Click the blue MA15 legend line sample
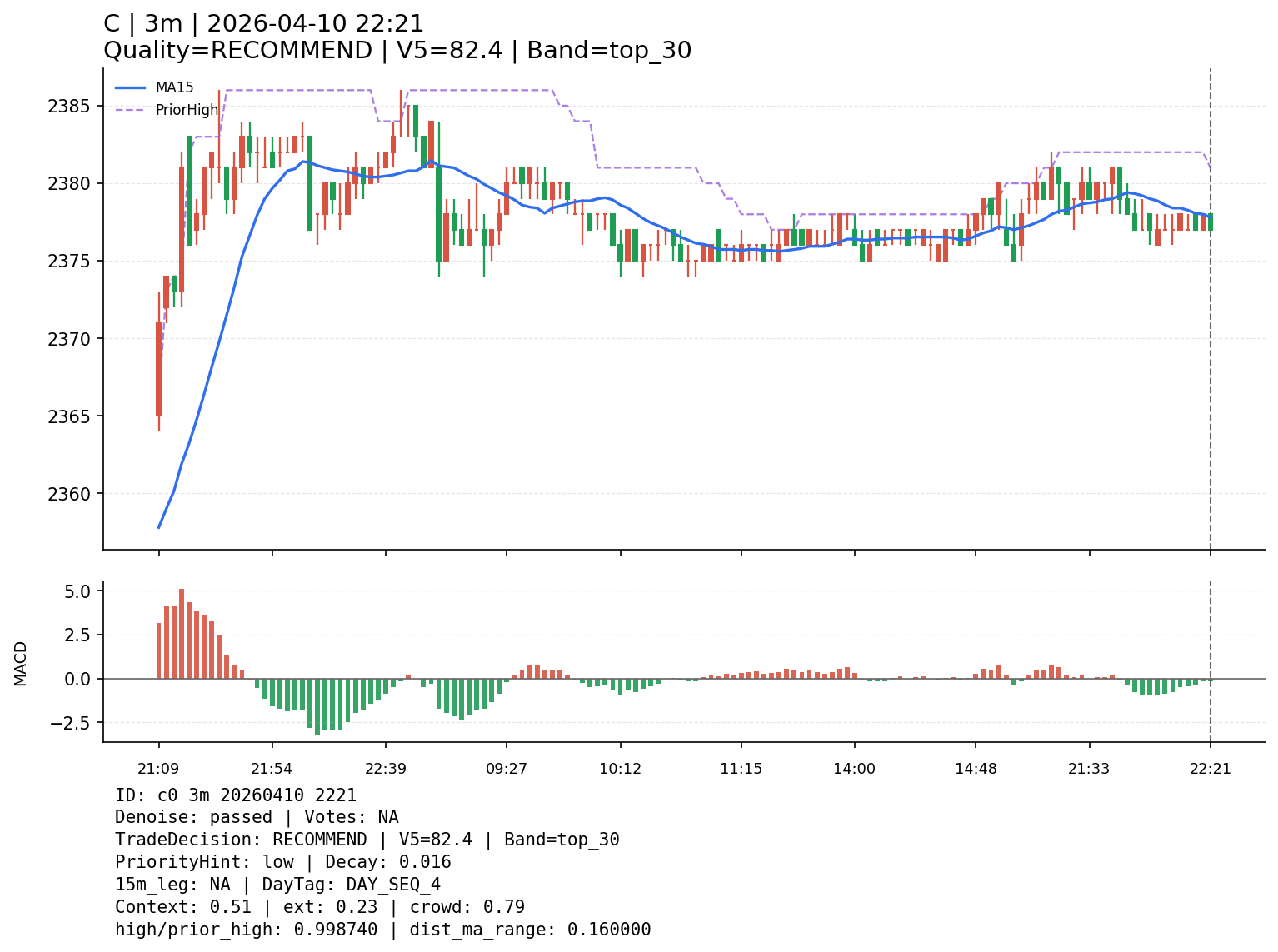This screenshot has height=952, width=1278. (130, 87)
